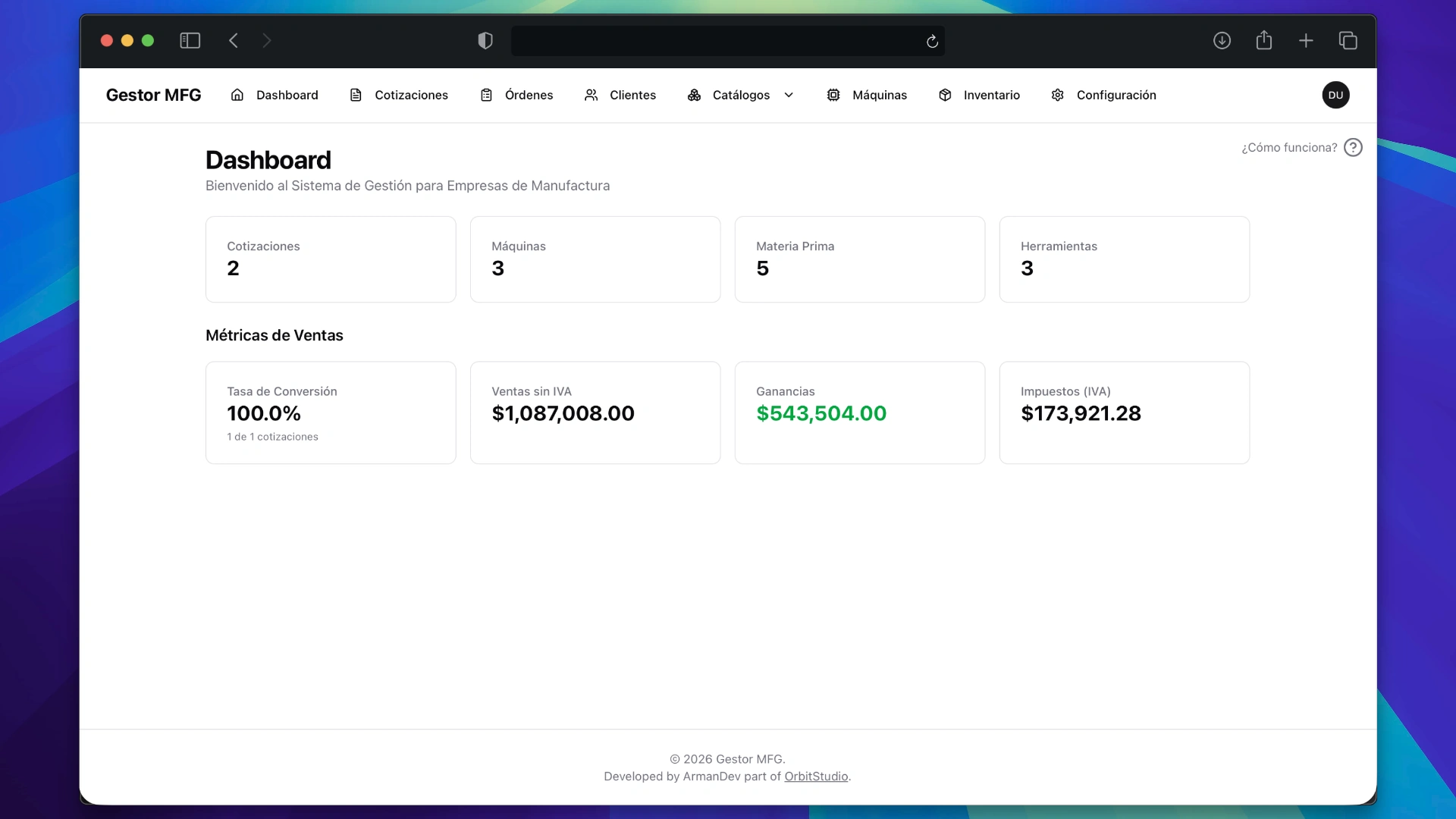1456x819 pixels.
Task: Reload the page with refresh icon
Action: 932,41
